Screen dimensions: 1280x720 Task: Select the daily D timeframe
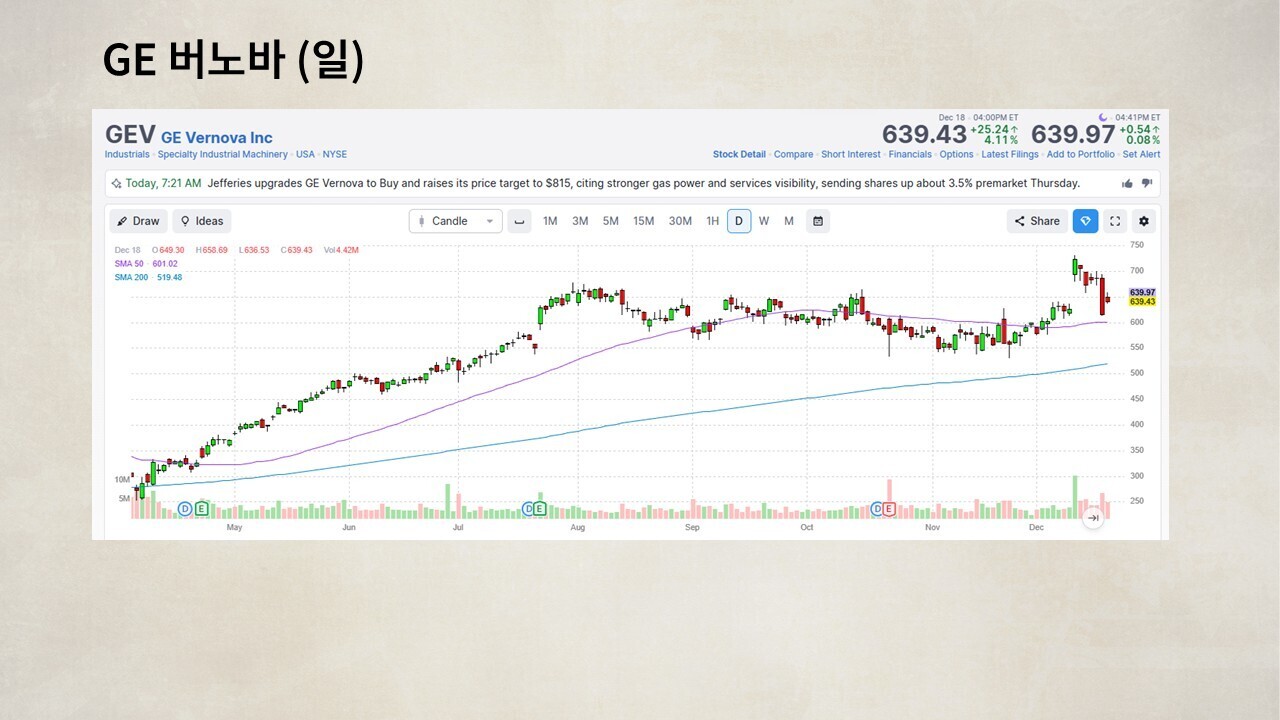coord(739,221)
